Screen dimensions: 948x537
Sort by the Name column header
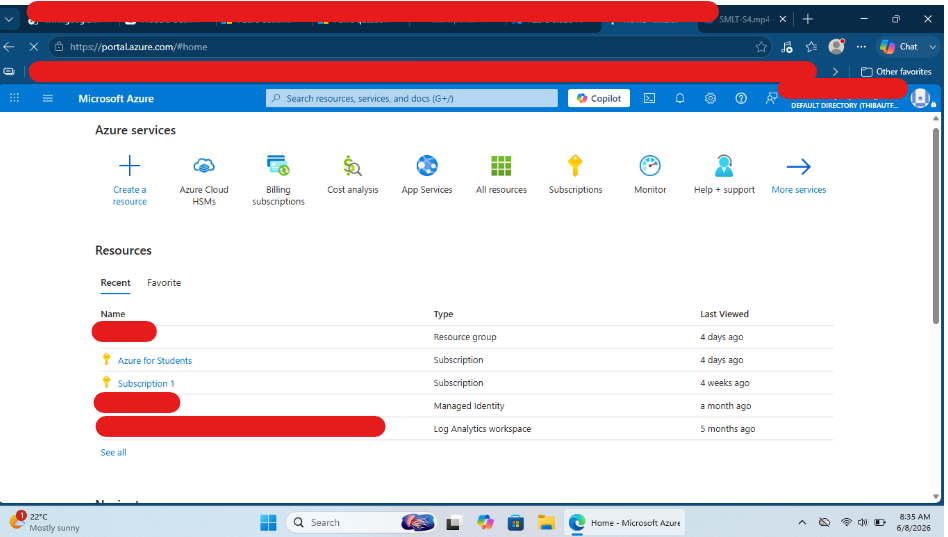[112, 314]
